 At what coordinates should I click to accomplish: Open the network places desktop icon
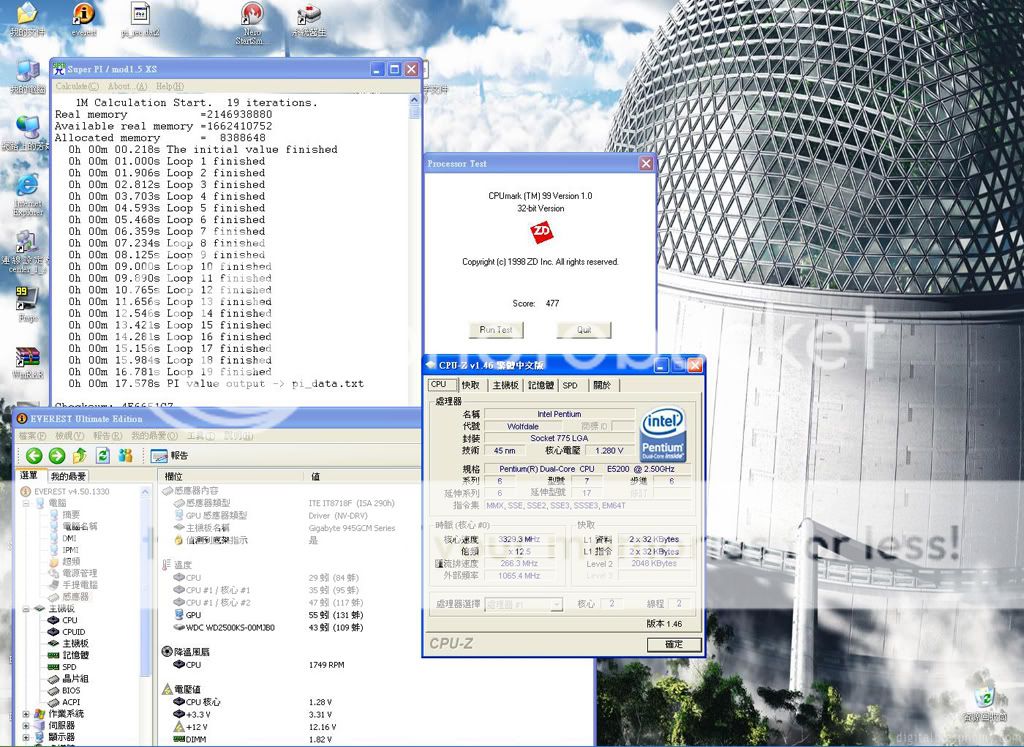pyautogui.click(x=26, y=134)
